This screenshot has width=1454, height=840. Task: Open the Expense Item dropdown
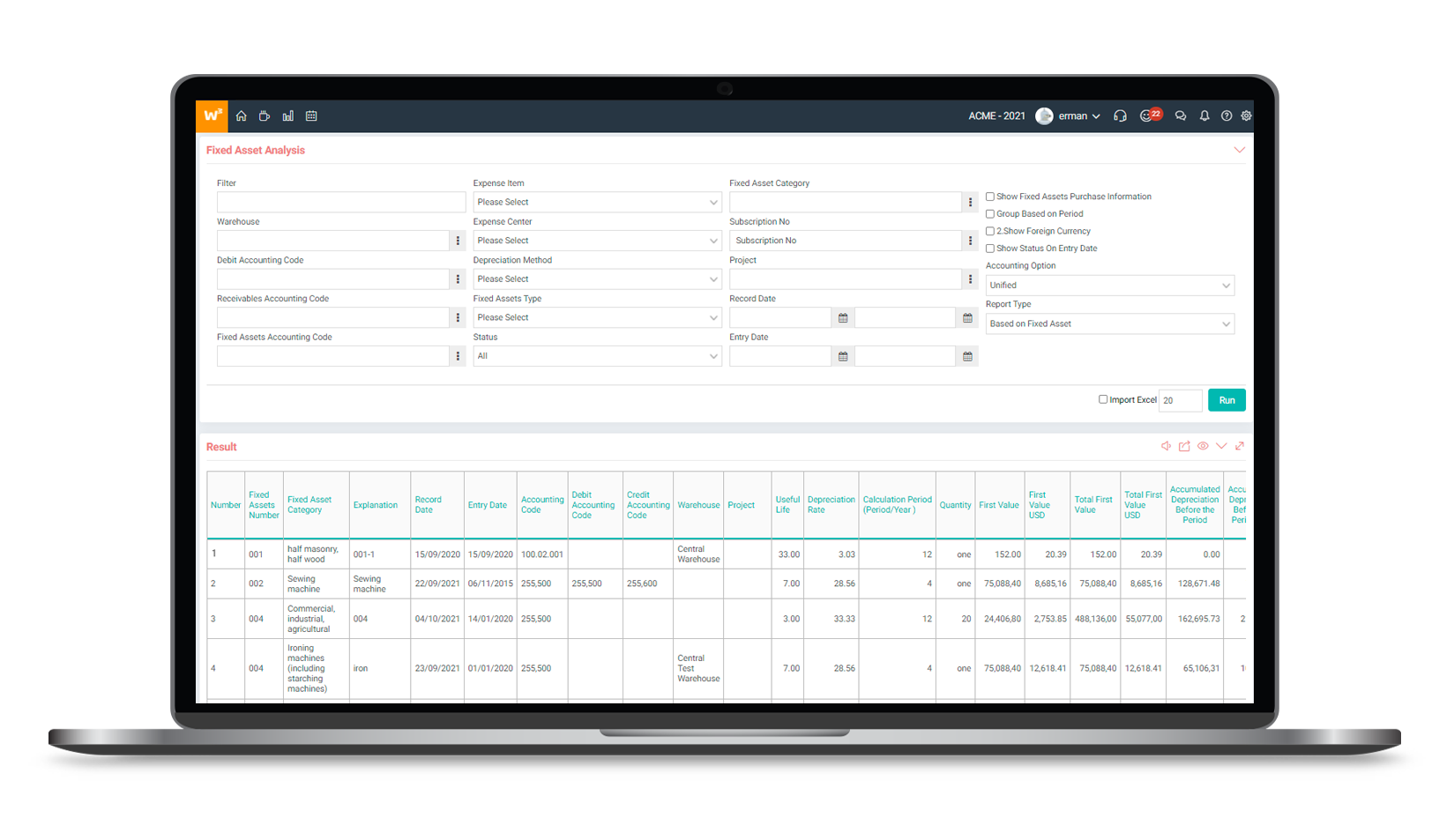[x=597, y=203]
